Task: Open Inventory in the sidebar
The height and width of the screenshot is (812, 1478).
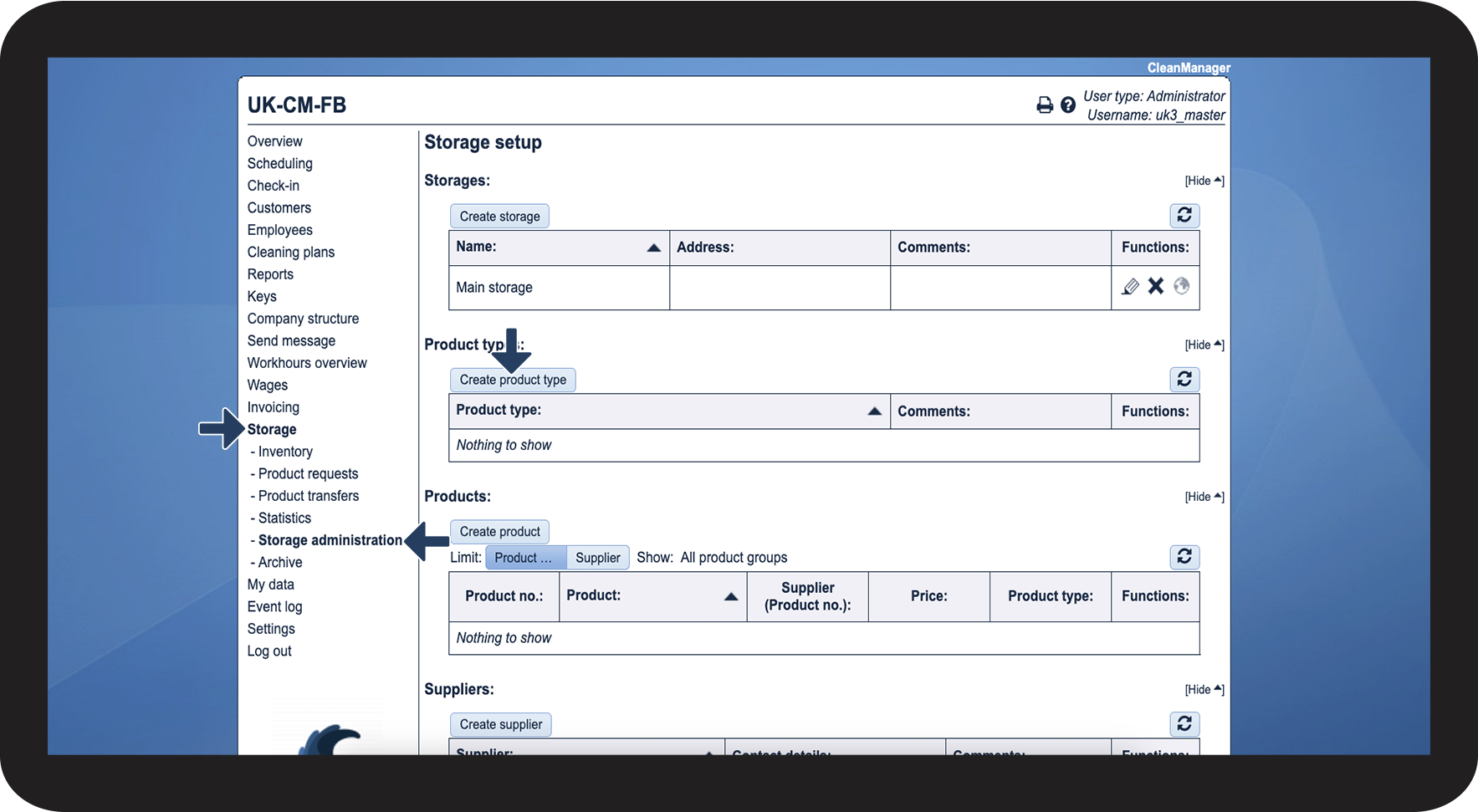Action: click(x=285, y=452)
